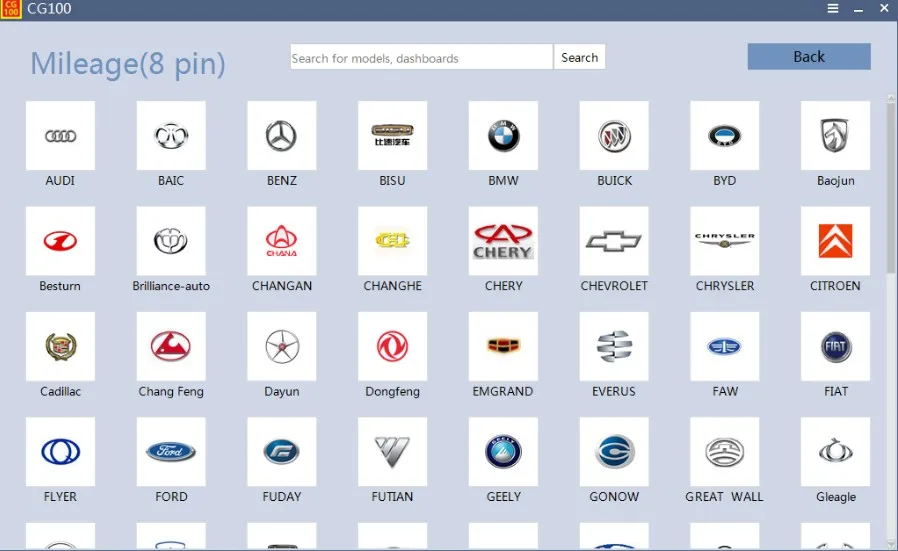Choose the FUDAY brand tile
Image resolution: width=898 pixels, height=551 pixels.
pos(281,451)
